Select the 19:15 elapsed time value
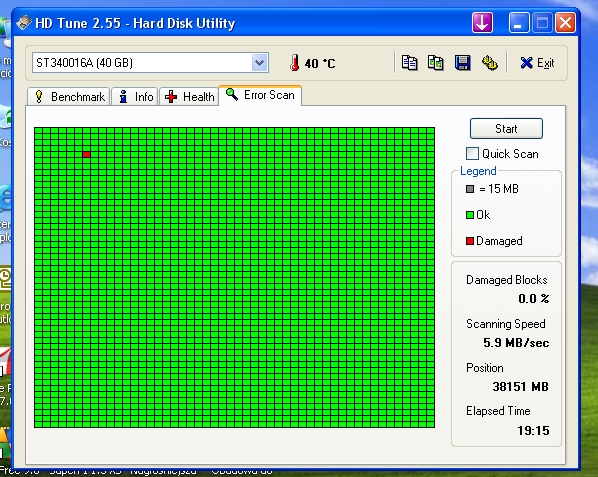598x477 pixels. (533, 430)
